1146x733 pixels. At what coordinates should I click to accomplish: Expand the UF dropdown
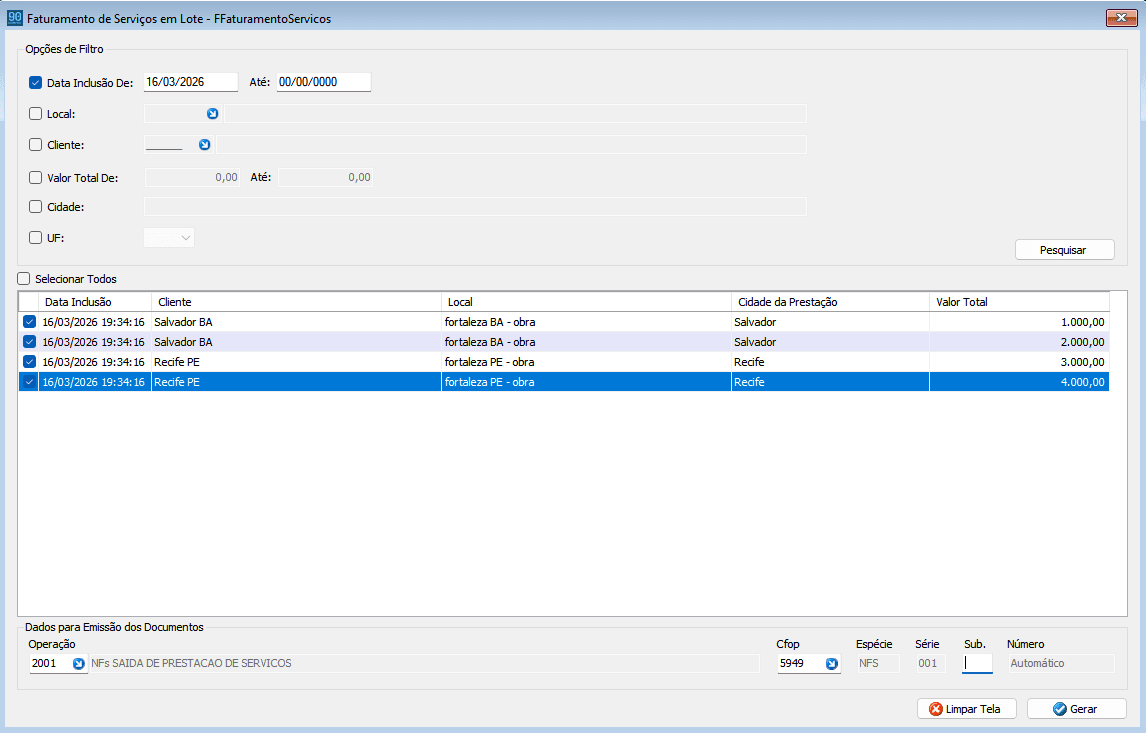tap(186, 238)
